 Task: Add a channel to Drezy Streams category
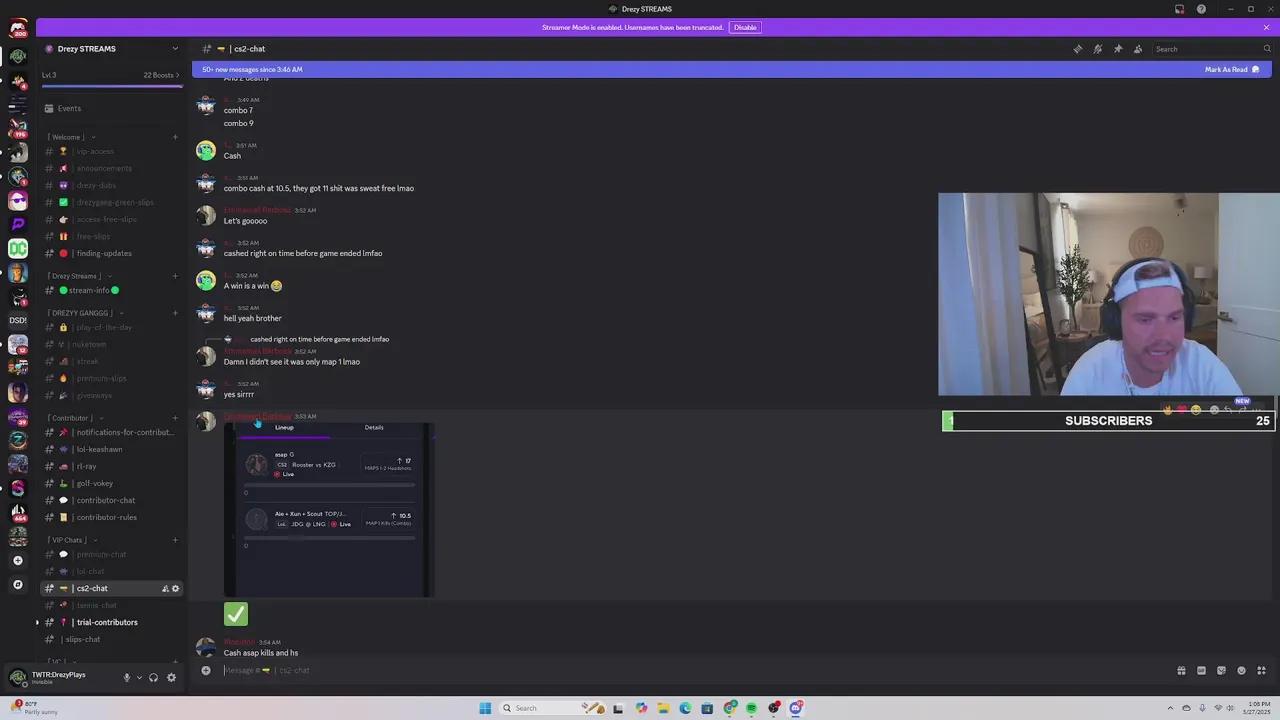175,276
